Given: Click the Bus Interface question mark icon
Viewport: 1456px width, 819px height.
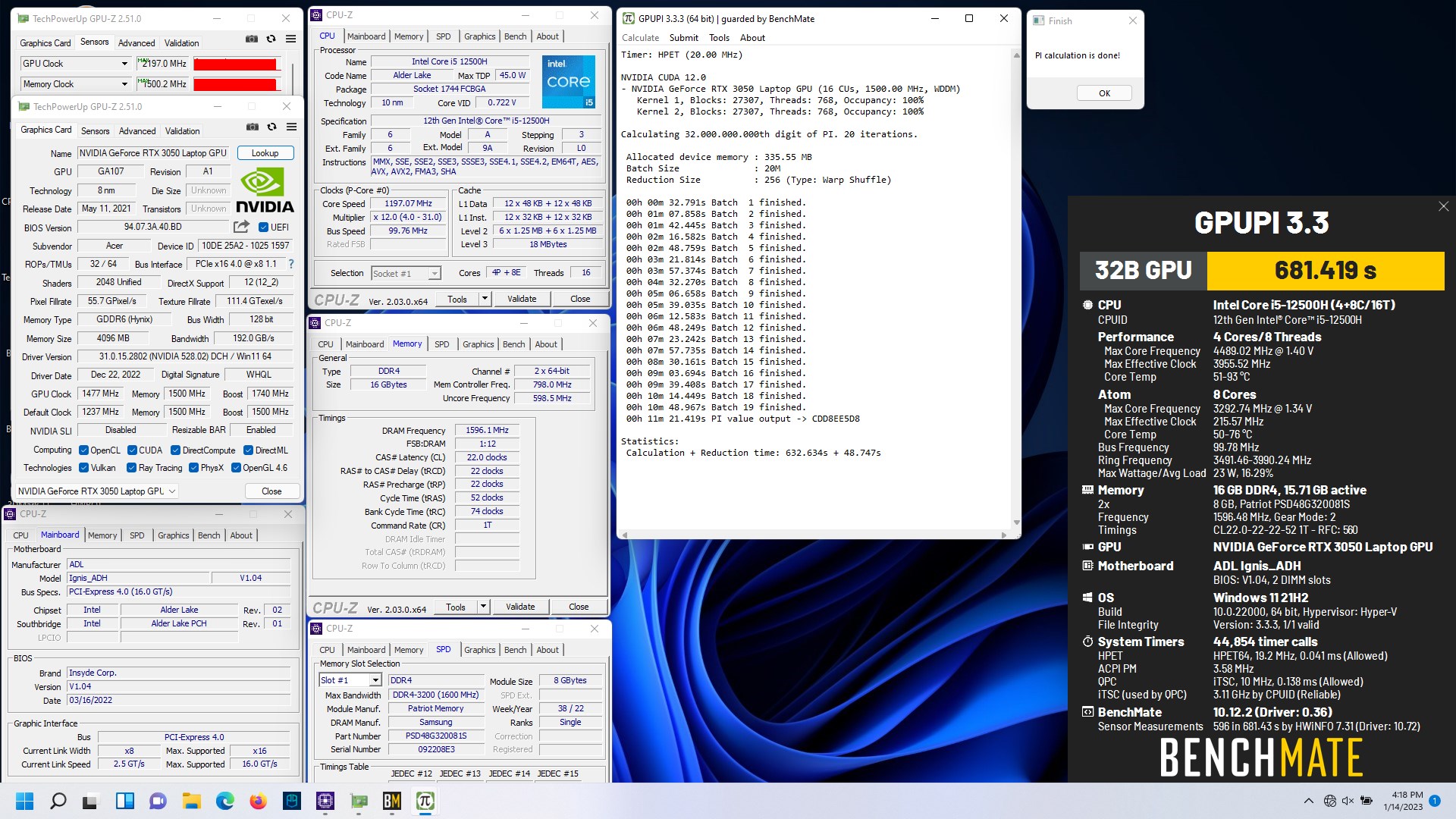Looking at the screenshot, I should [x=291, y=264].
